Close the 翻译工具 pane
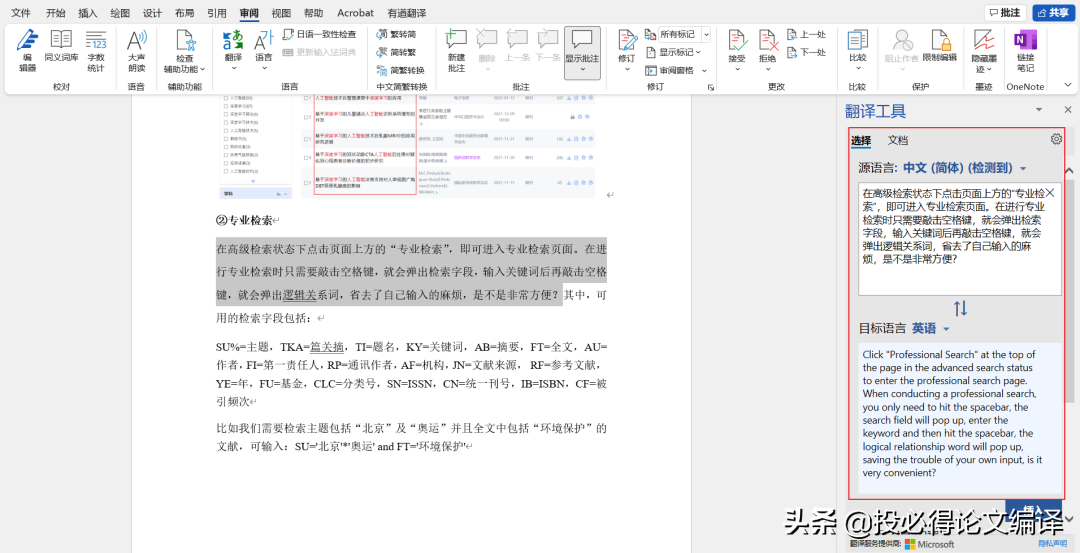The height and width of the screenshot is (553, 1080). [x=1068, y=110]
